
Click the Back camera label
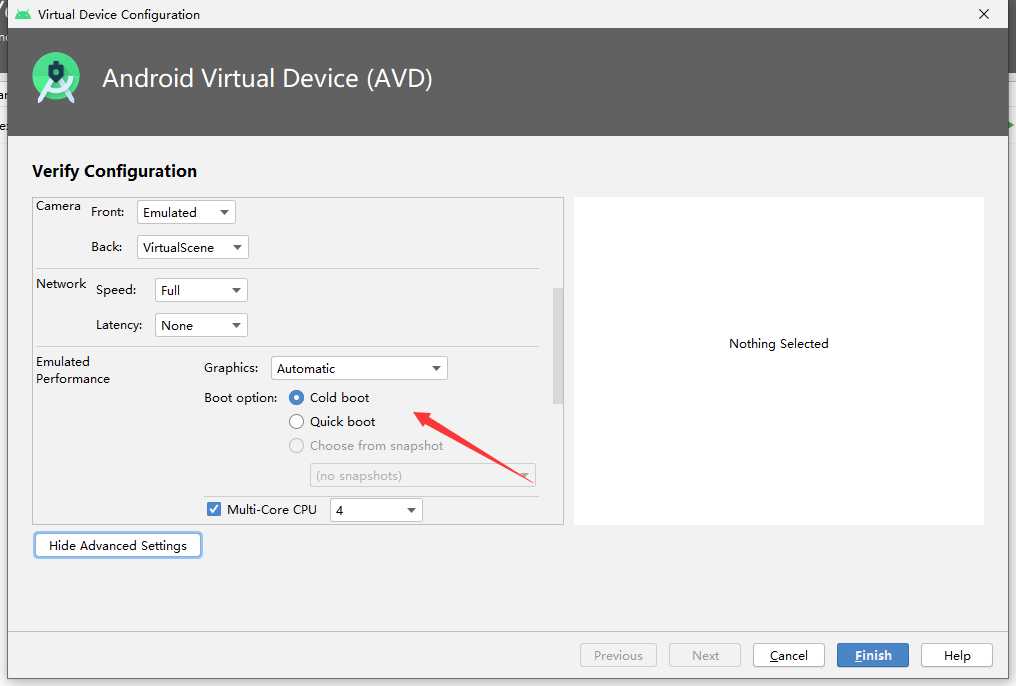click(106, 247)
